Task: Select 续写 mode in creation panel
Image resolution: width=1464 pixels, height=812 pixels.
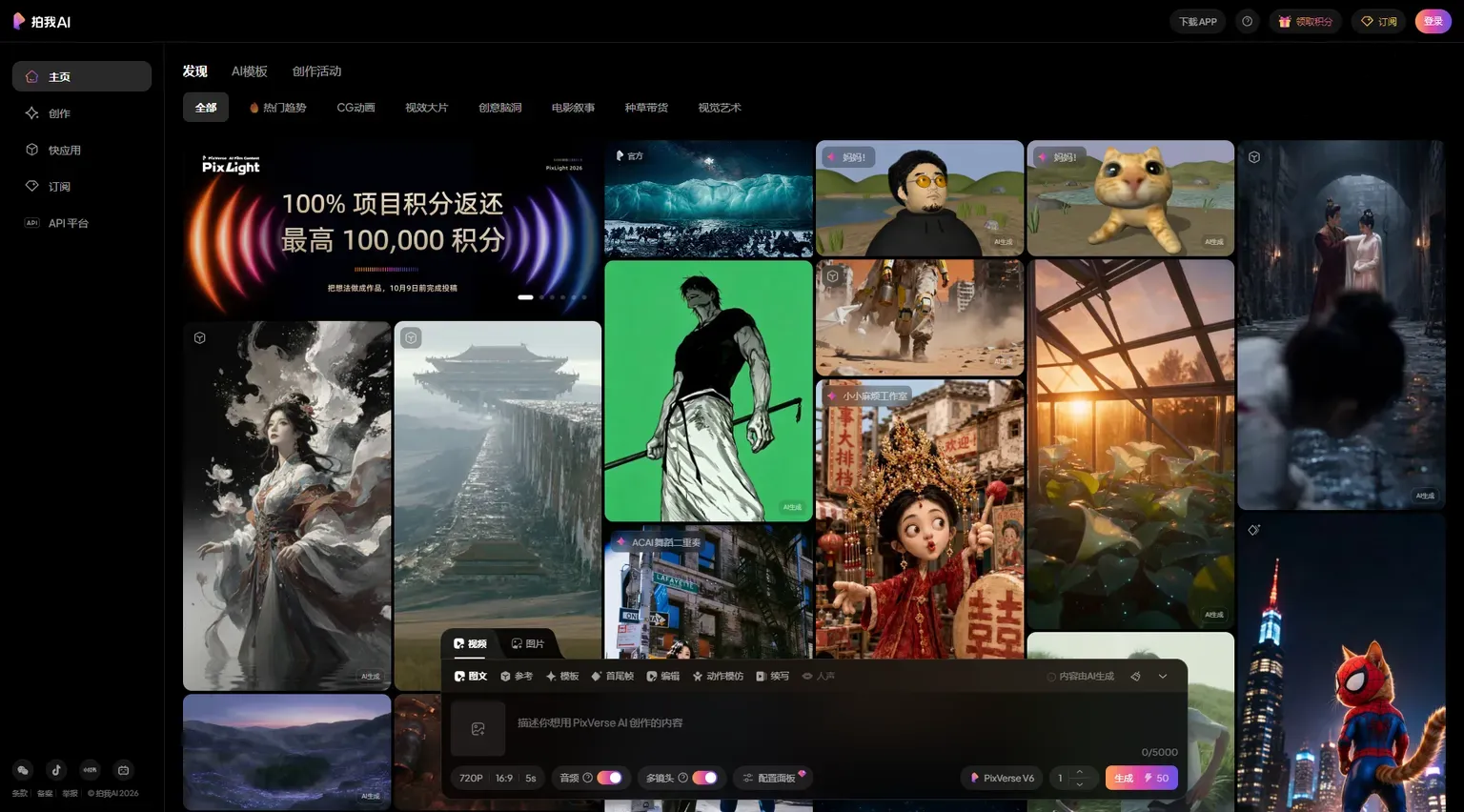Action: click(773, 676)
